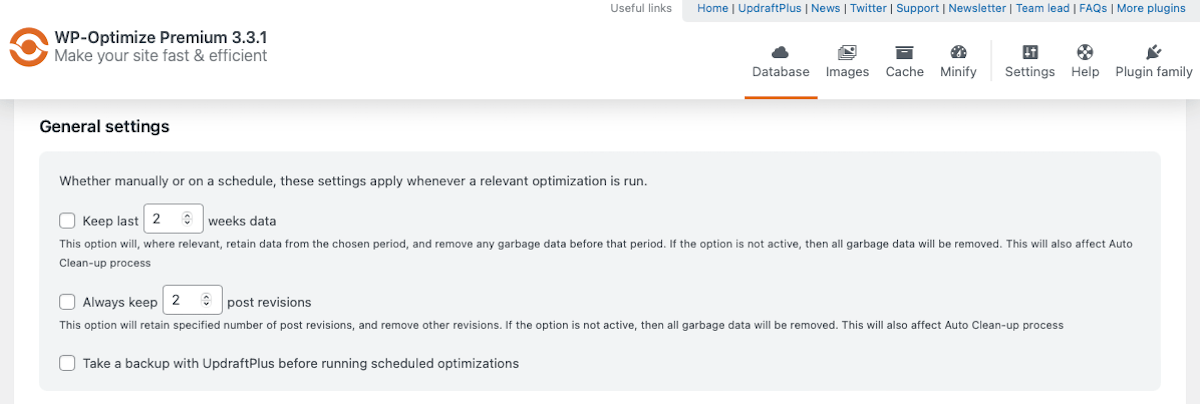Open the Database tab cloud icon

(780, 52)
